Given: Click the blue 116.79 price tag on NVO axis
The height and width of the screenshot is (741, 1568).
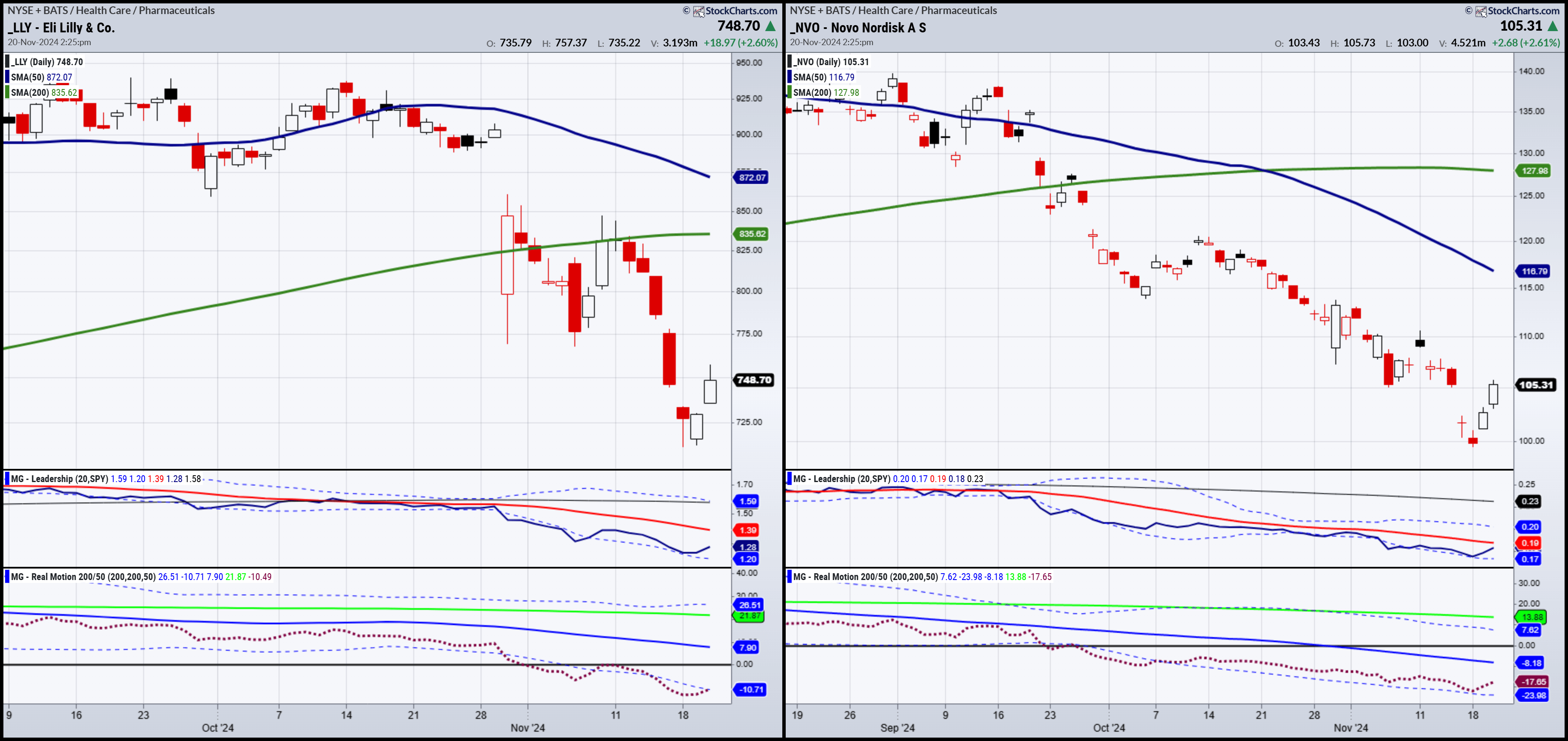Looking at the screenshot, I should (1533, 271).
